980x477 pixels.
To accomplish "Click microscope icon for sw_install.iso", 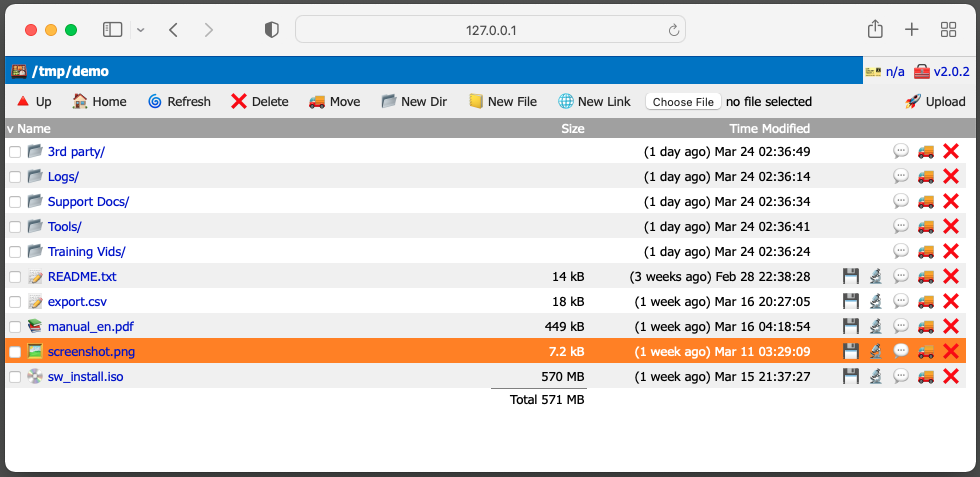I will coord(876,376).
